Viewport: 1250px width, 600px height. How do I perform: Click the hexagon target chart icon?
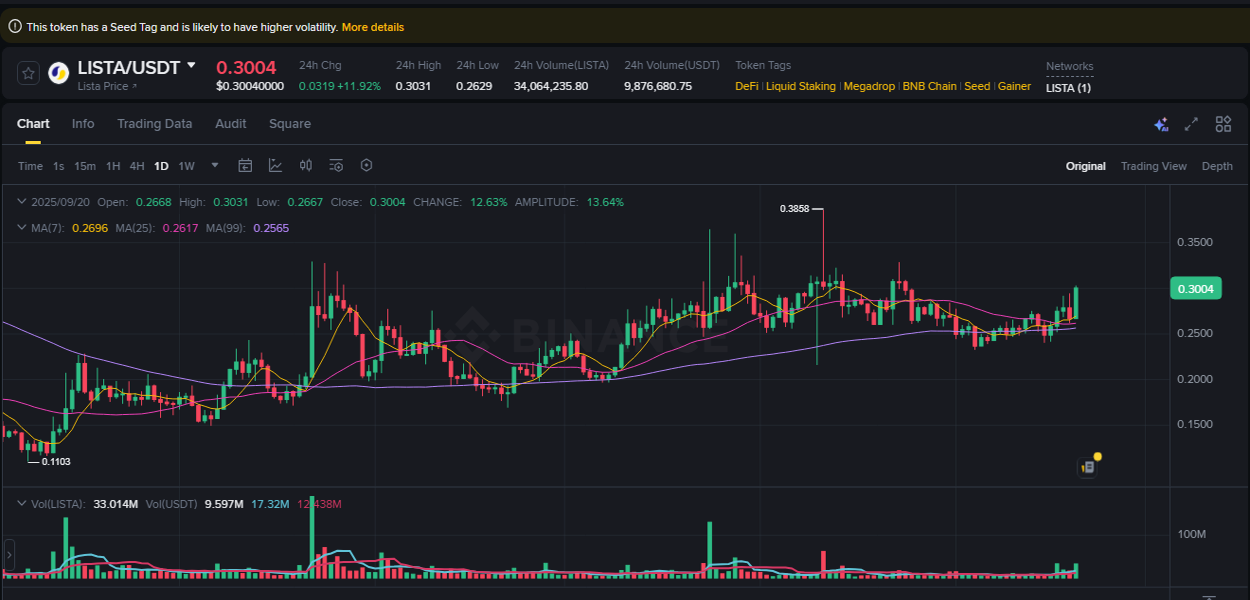click(x=366, y=165)
